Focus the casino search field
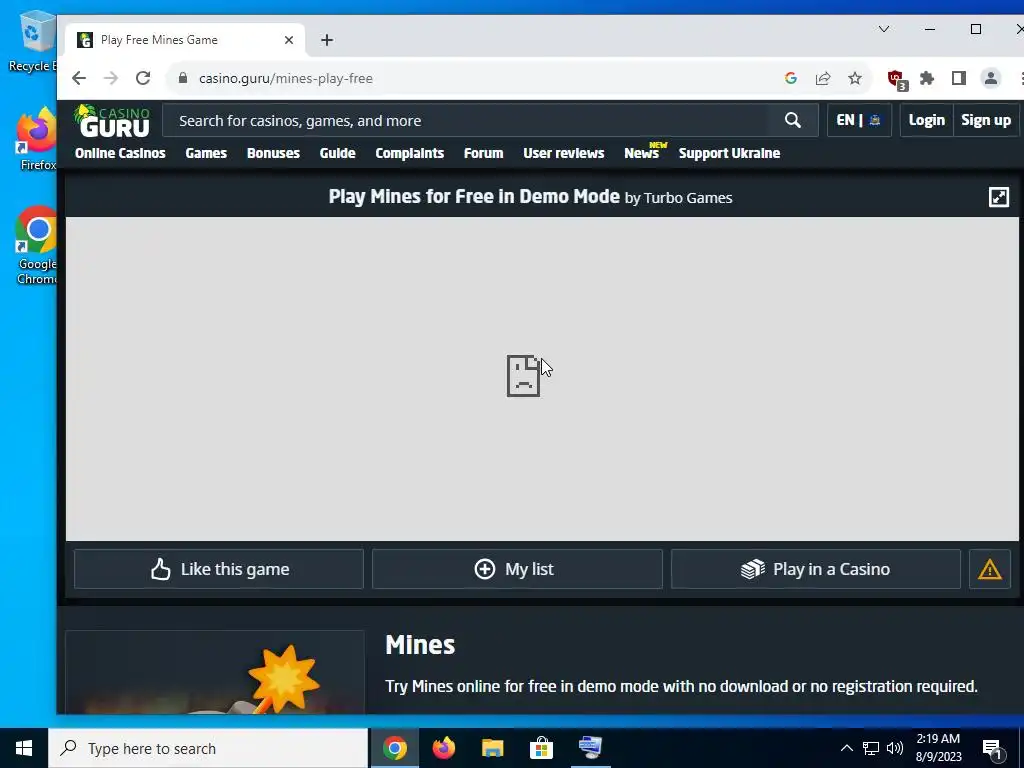Viewport: 1024px width, 768px height. coord(465,120)
